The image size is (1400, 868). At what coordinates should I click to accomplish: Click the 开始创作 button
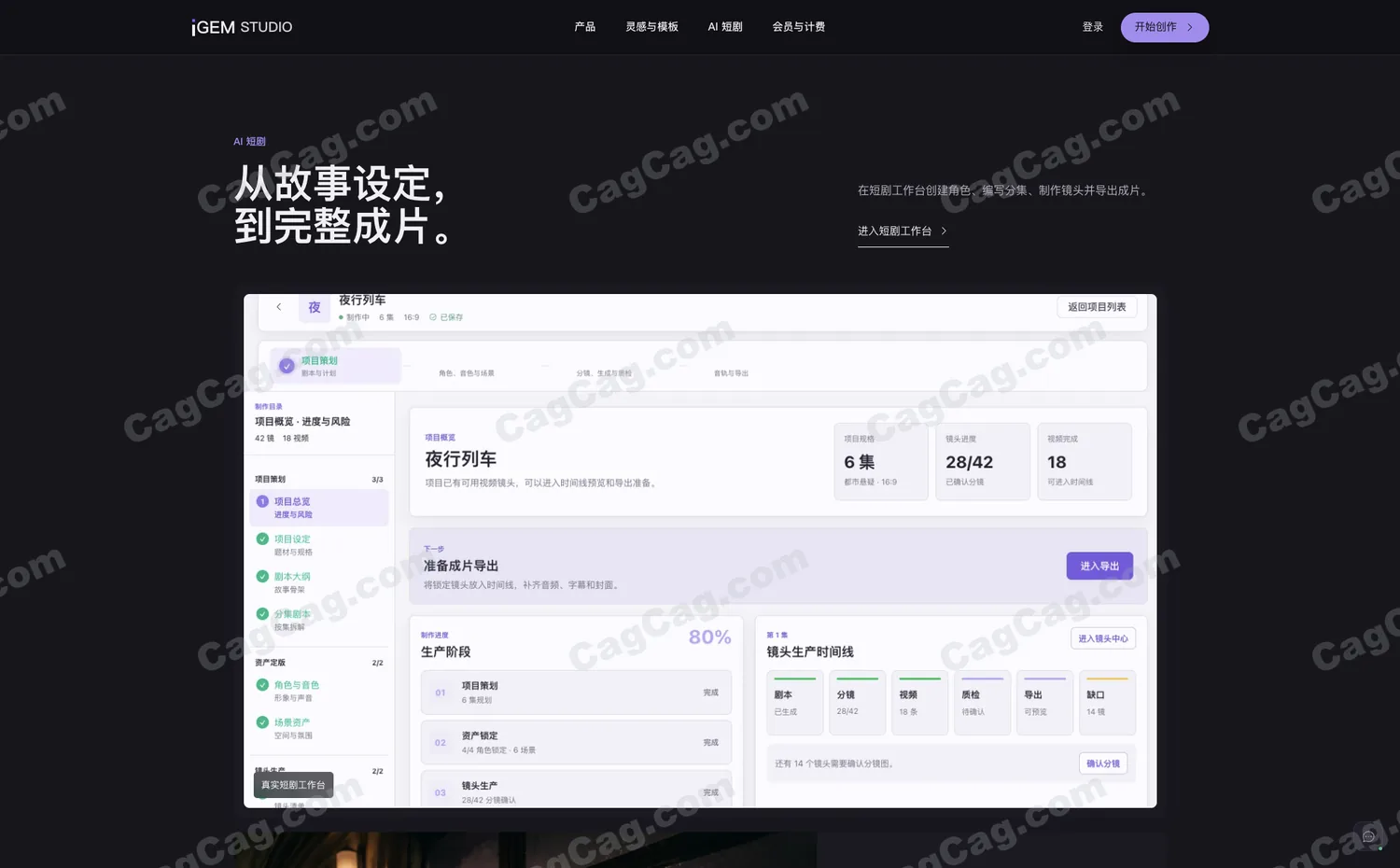click(x=1165, y=27)
